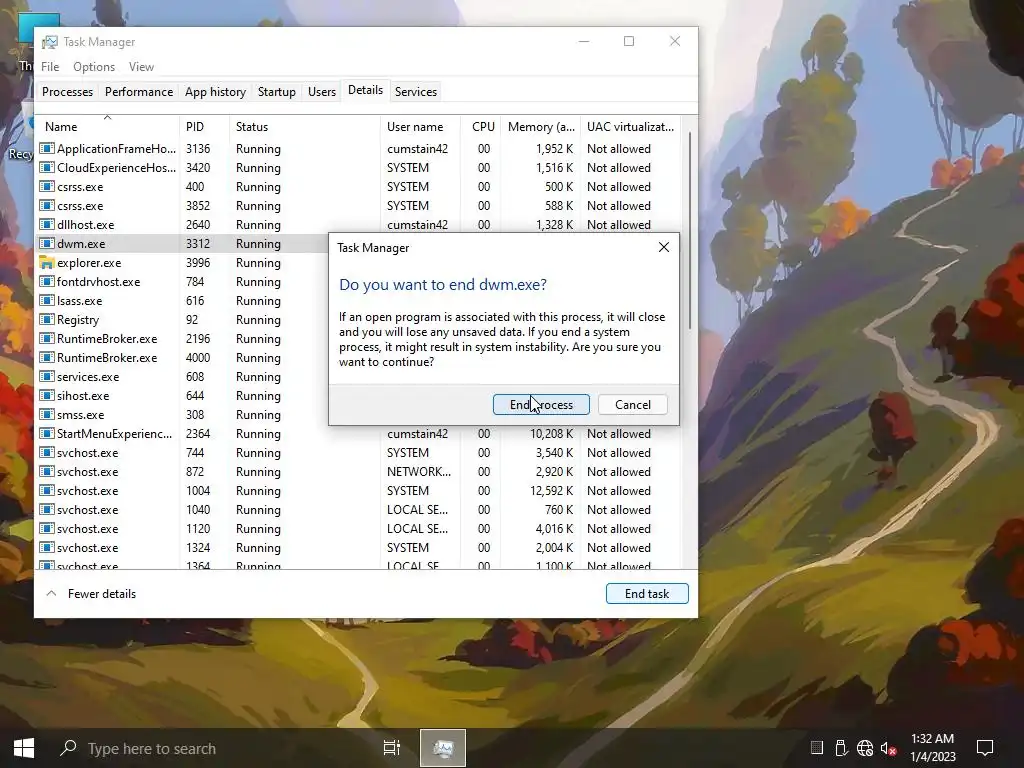Click the icon of RuntimeBroker.exe PID 4000
This screenshot has width=1024, height=768.
tap(46, 357)
